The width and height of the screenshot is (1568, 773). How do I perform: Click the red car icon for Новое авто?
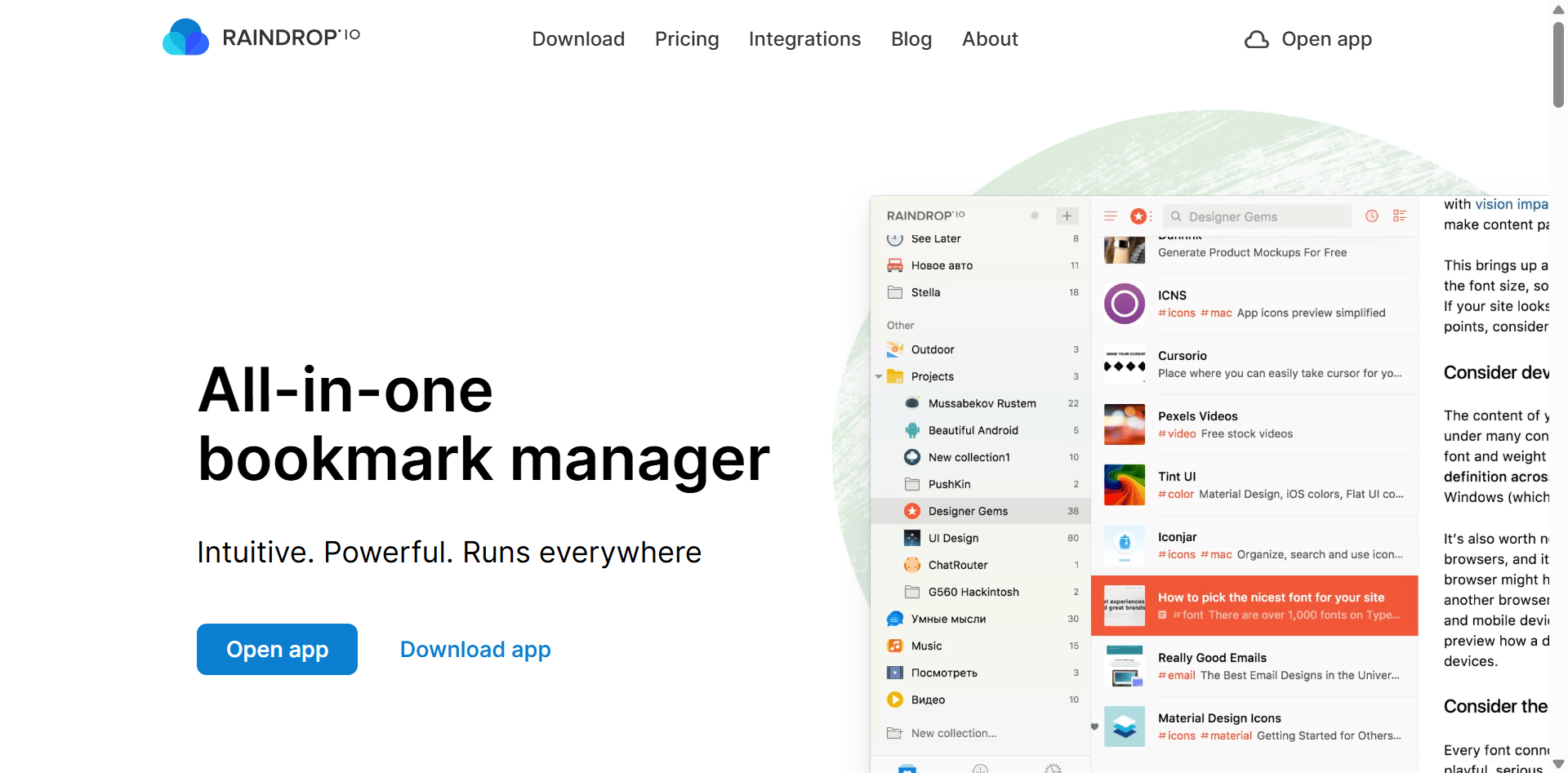pos(895,265)
